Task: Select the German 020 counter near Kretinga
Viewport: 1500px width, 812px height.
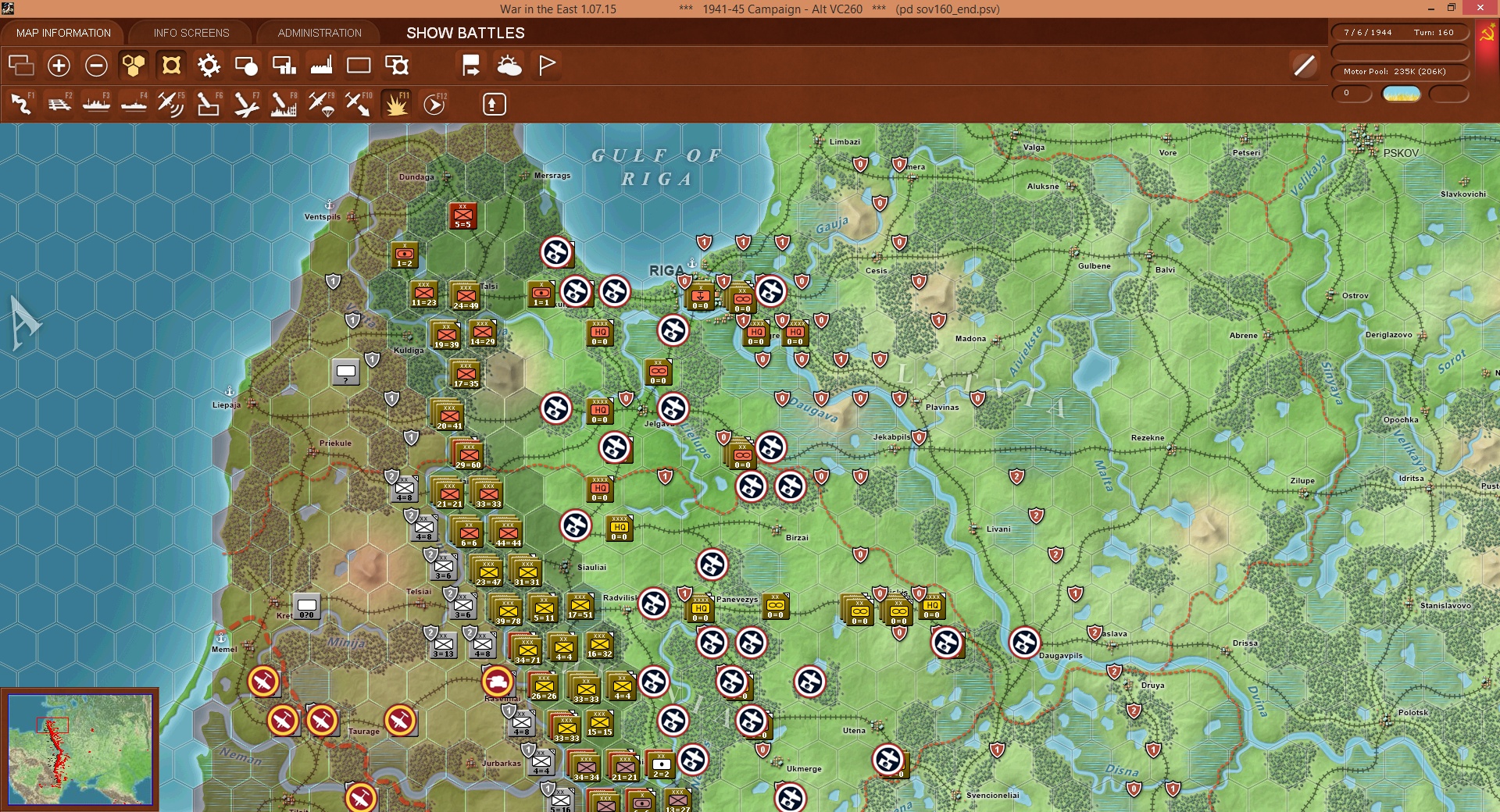Action: click(x=306, y=607)
